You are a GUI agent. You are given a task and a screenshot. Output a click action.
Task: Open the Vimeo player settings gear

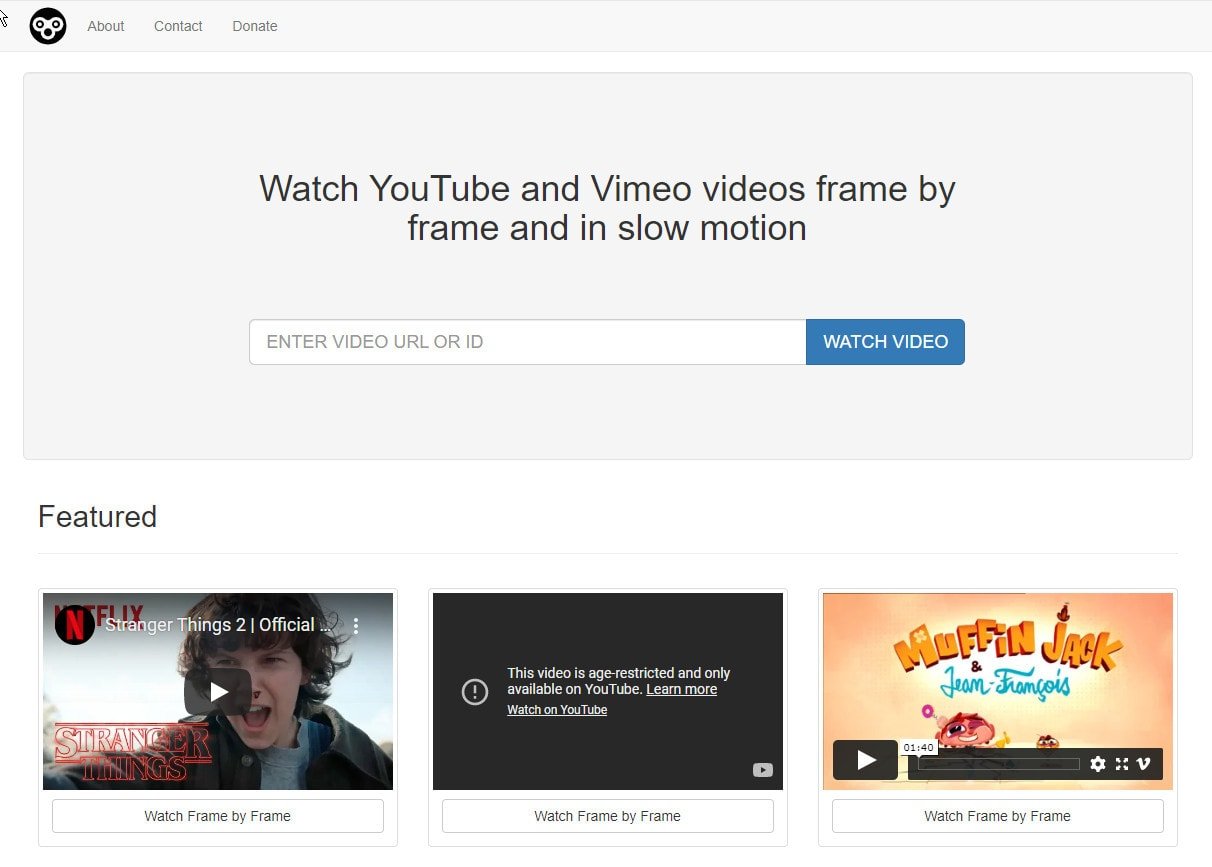click(x=1098, y=764)
